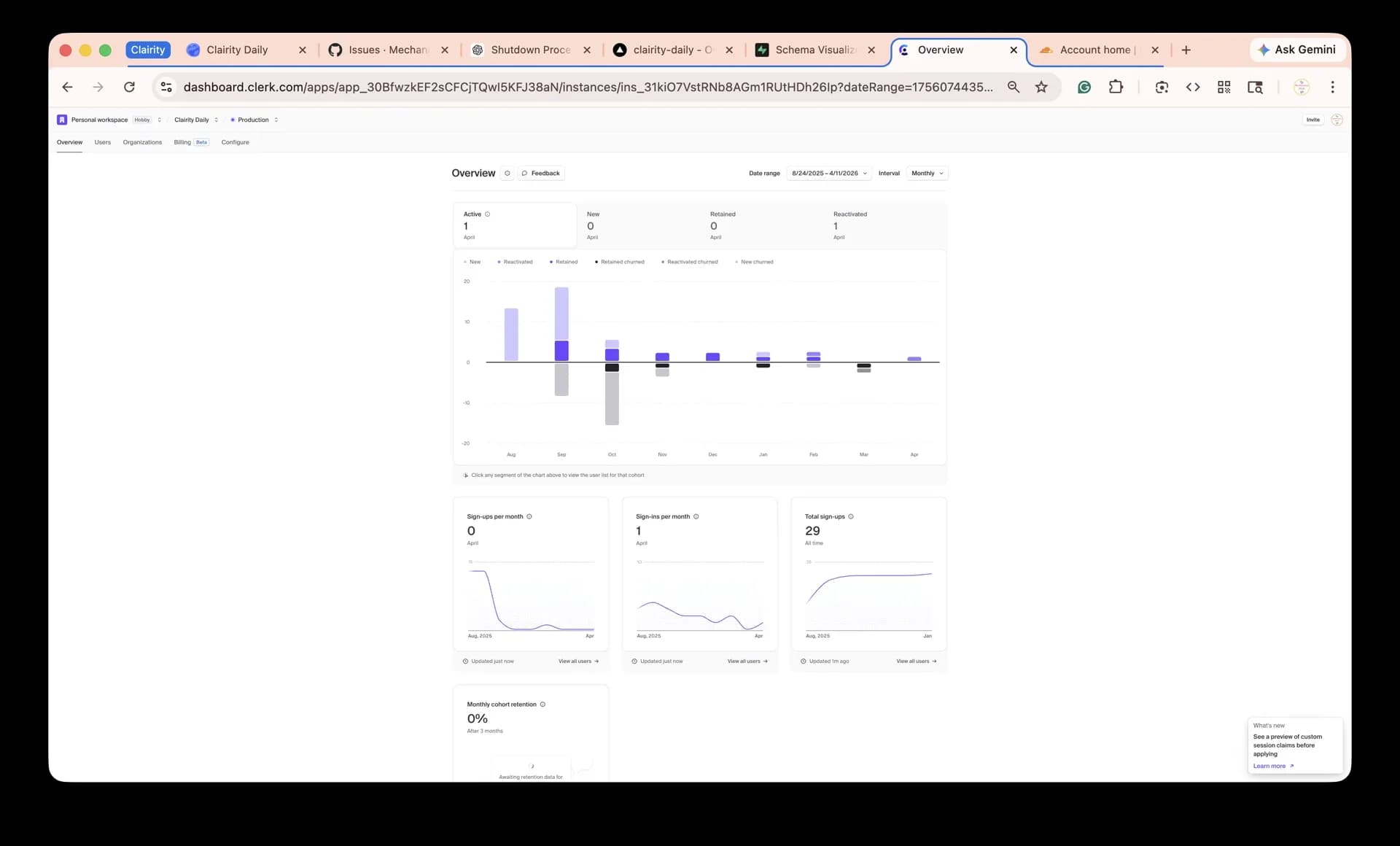Open the Chrome profile avatar
Screen dimensions: 1400x846
point(1301,87)
